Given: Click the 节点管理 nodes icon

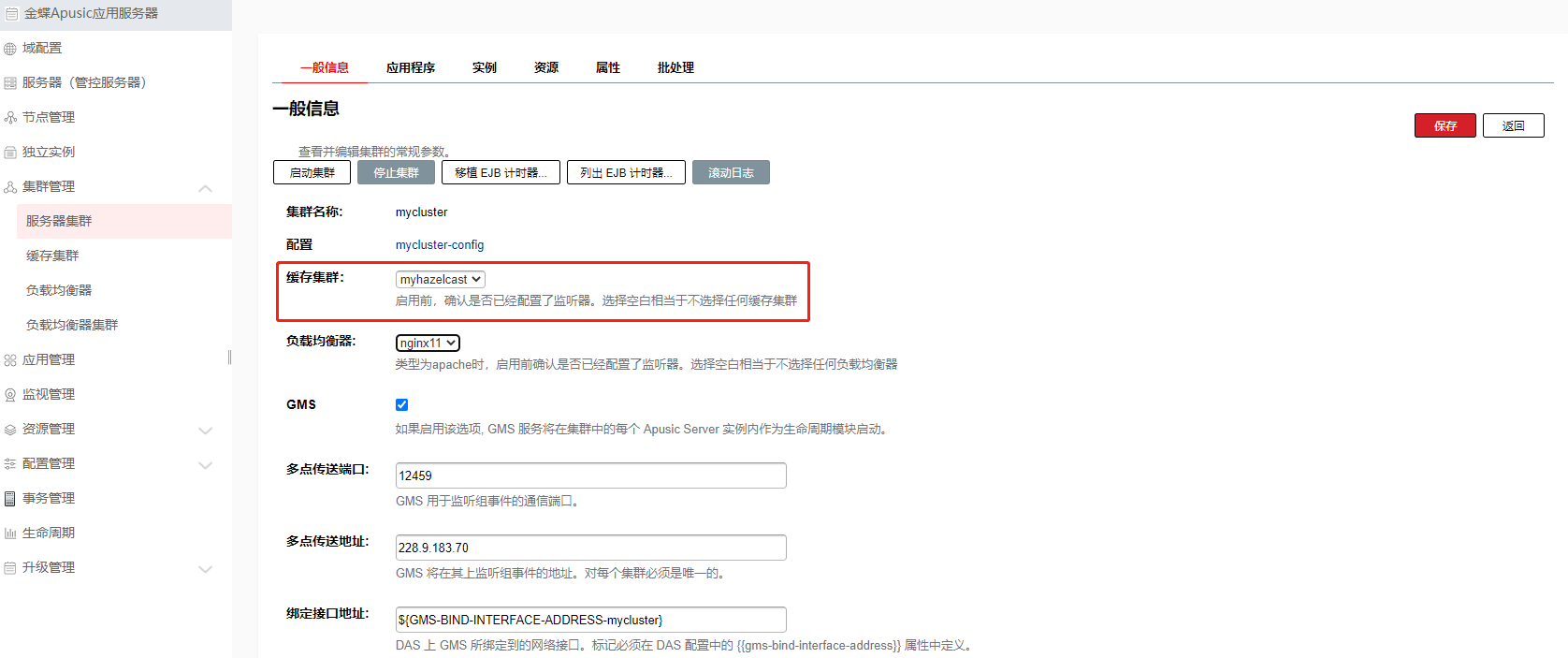Looking at the screenshot, I should click(x=10, y=118).
